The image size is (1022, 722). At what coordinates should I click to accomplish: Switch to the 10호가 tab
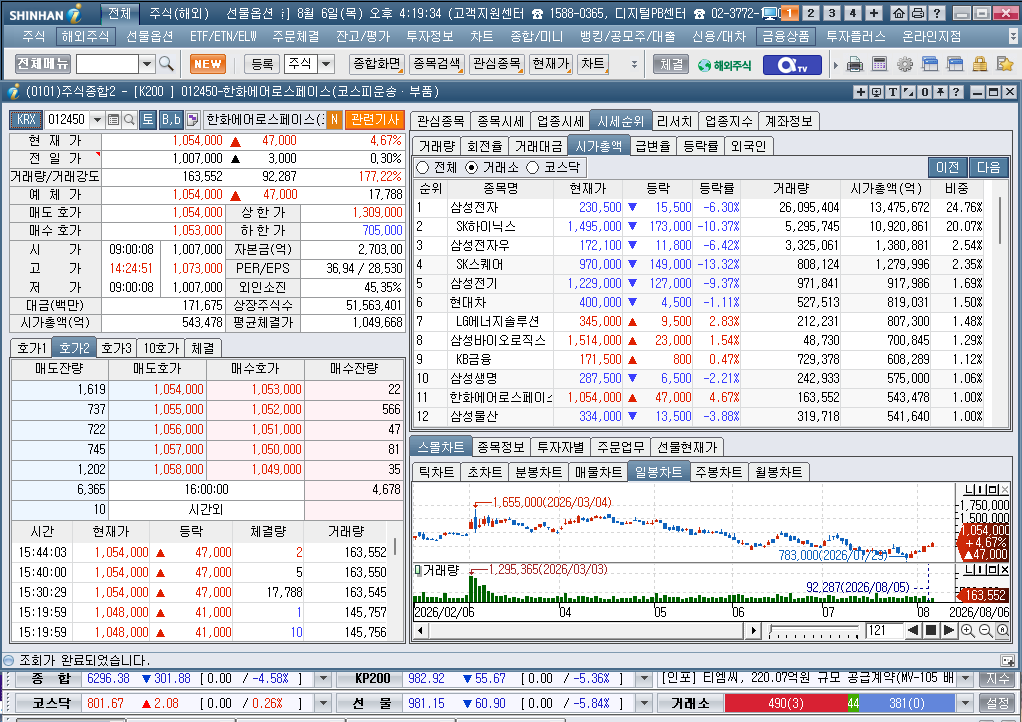(x=160, y=348)
